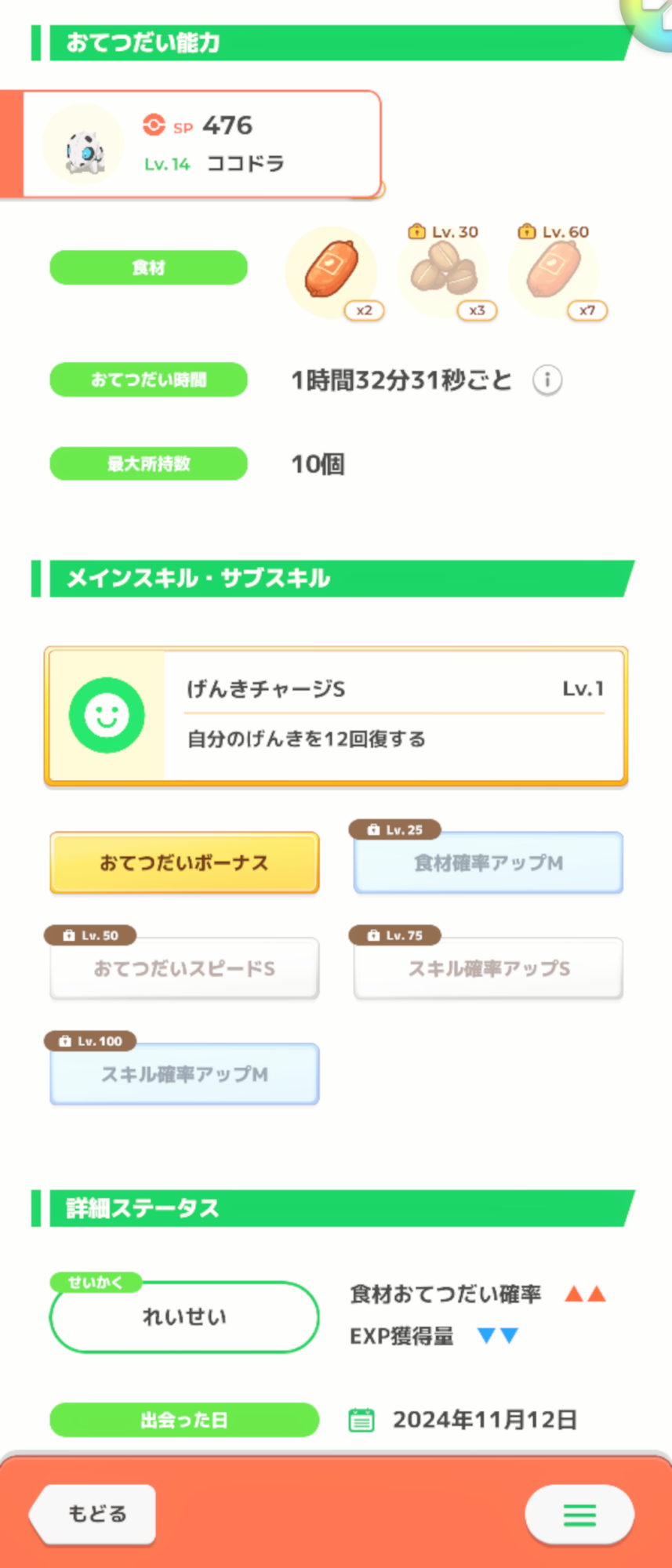Image resolution: width=672 pixels, height=1568 pixels.
Task: Tap the れいせい nature box
Action: click(x=184, y=1317)
